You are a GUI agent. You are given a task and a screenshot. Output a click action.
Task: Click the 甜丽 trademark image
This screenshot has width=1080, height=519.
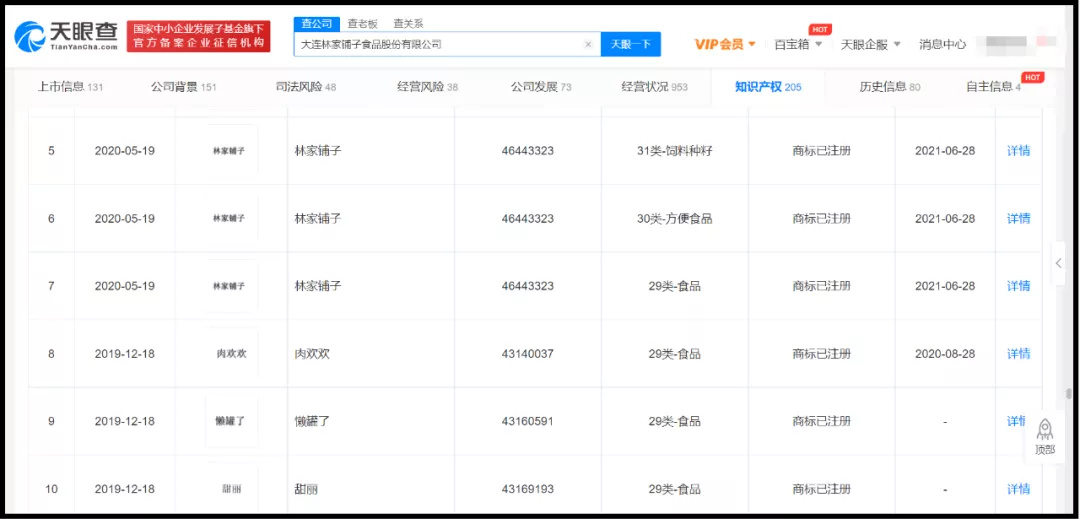tap(231, 489)
